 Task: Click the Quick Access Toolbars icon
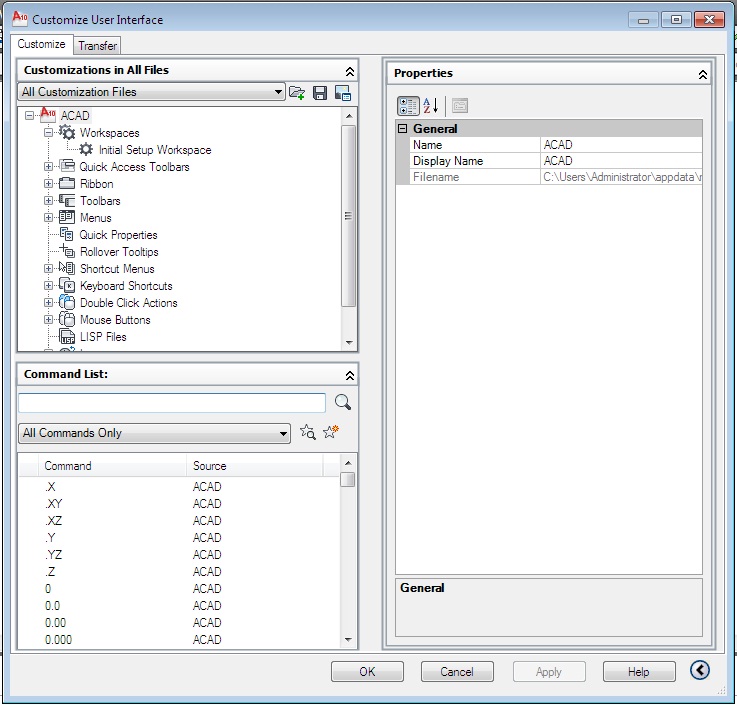pyautogui.click(x=67, y=166)
